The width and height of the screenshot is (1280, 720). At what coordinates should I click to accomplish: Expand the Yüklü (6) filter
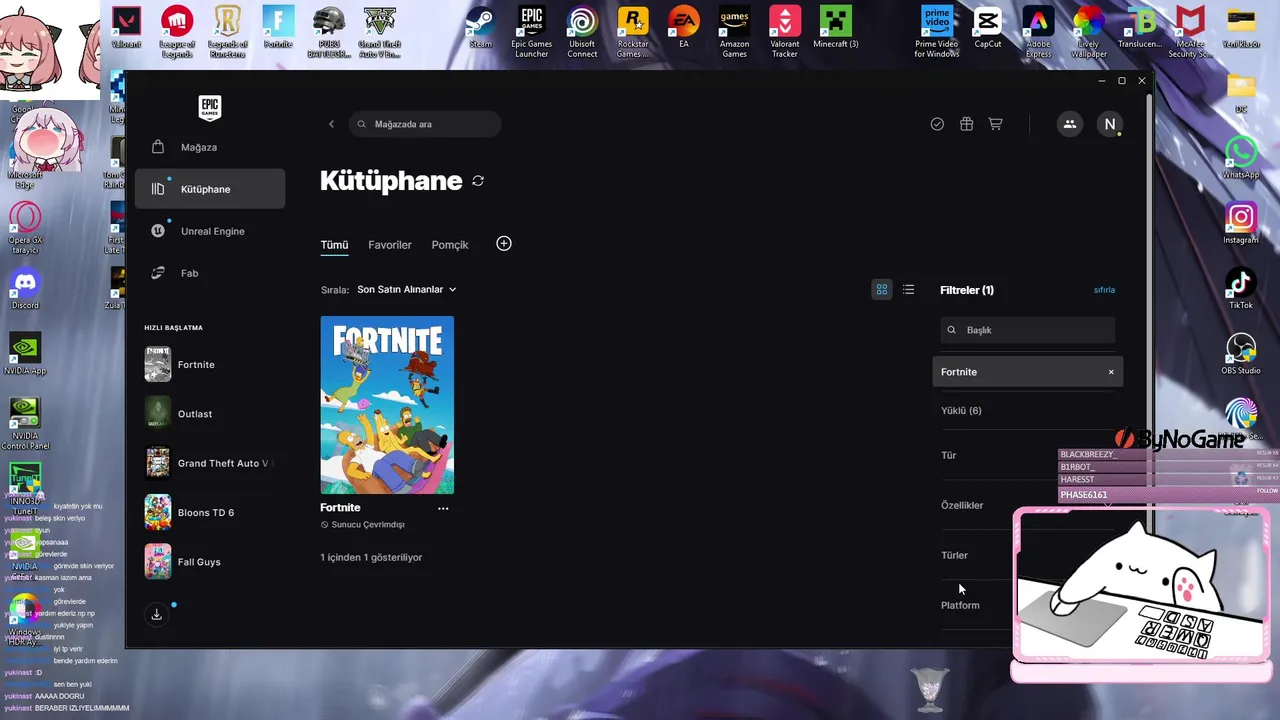[1028, 410]
